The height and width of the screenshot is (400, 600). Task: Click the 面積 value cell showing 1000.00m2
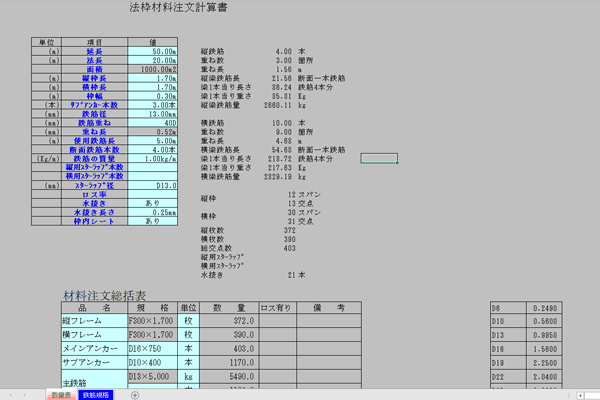pyautogui.click(x=155, y=68)
